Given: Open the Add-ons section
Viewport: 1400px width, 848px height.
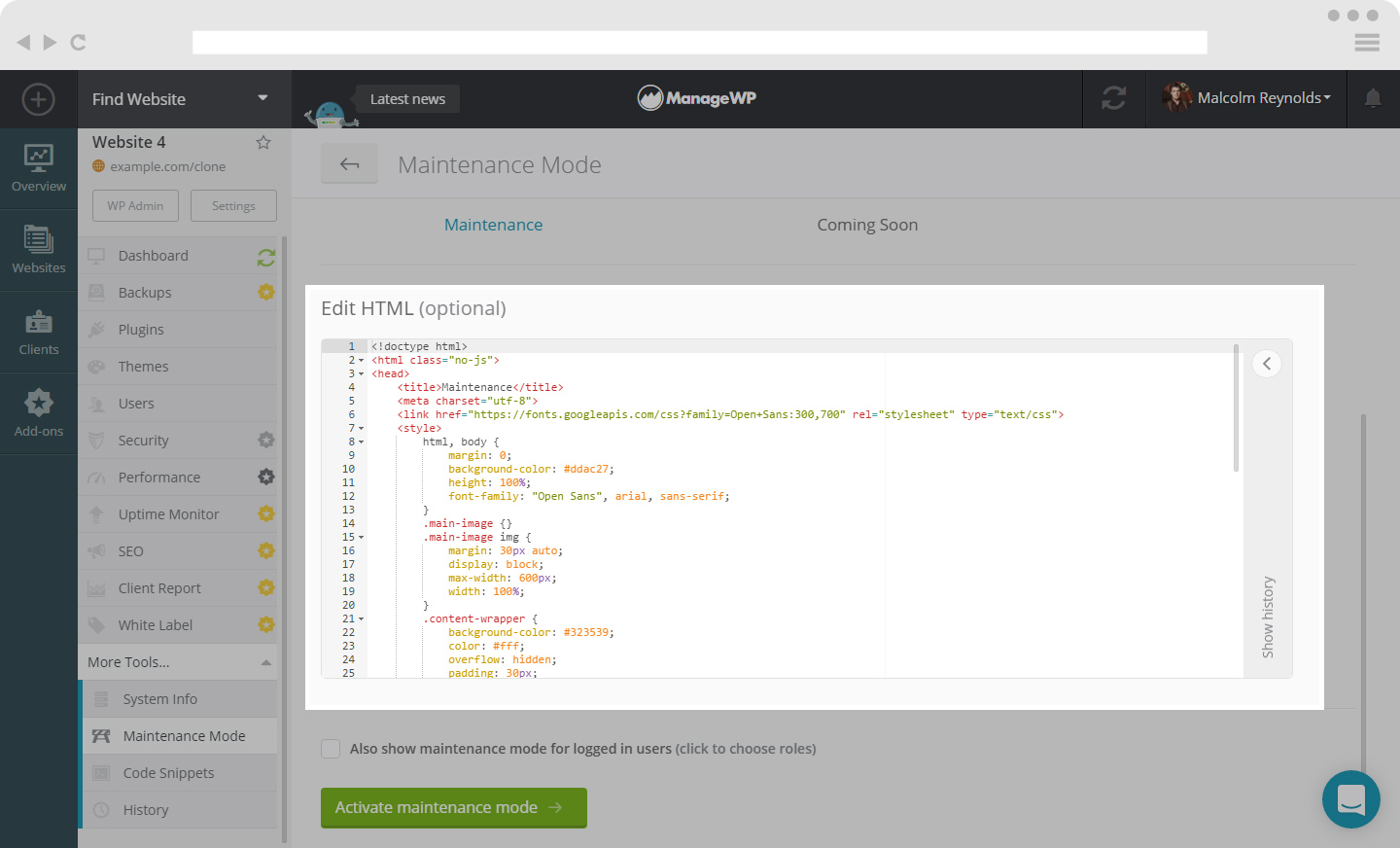Looking at the screenshot, I should pos(39,413).
